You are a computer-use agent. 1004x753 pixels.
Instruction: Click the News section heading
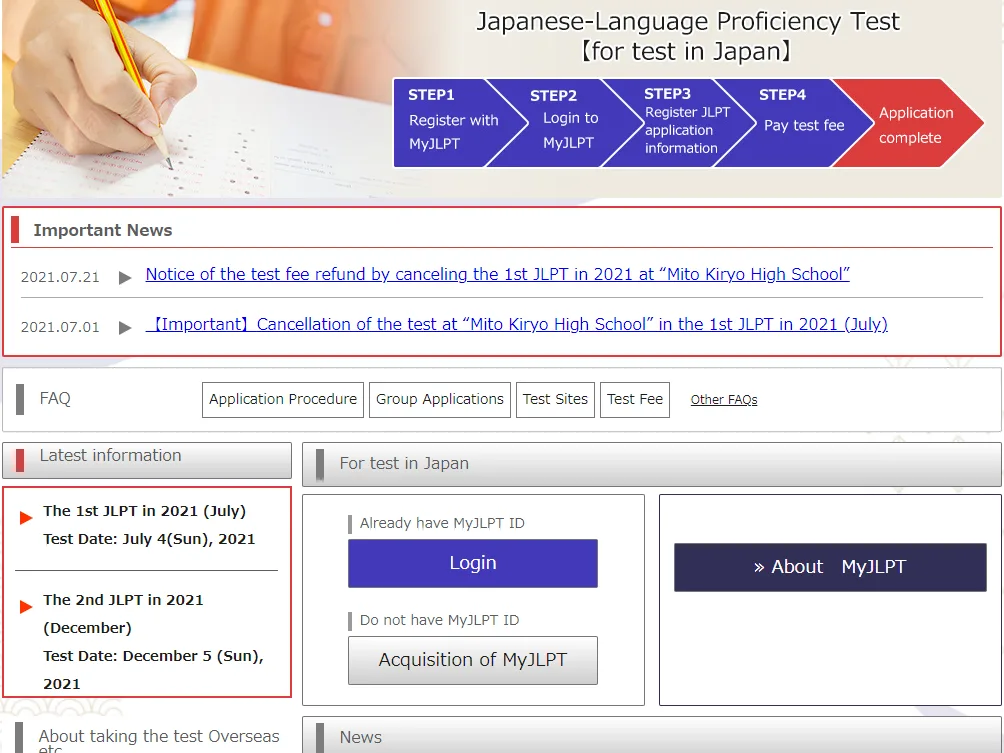(x=652, y=735)
